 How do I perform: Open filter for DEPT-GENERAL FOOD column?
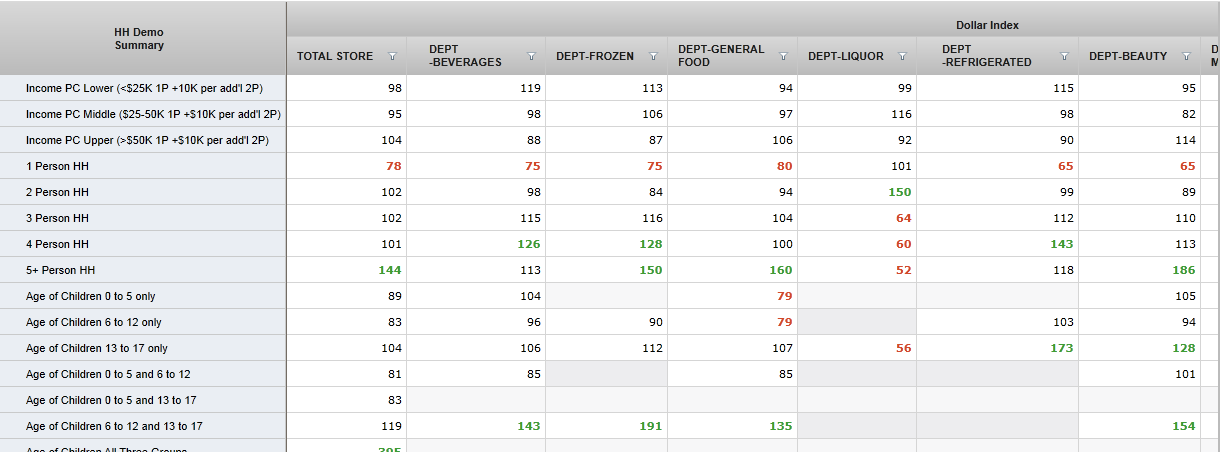pyautogui.click(x=783, y=57)
